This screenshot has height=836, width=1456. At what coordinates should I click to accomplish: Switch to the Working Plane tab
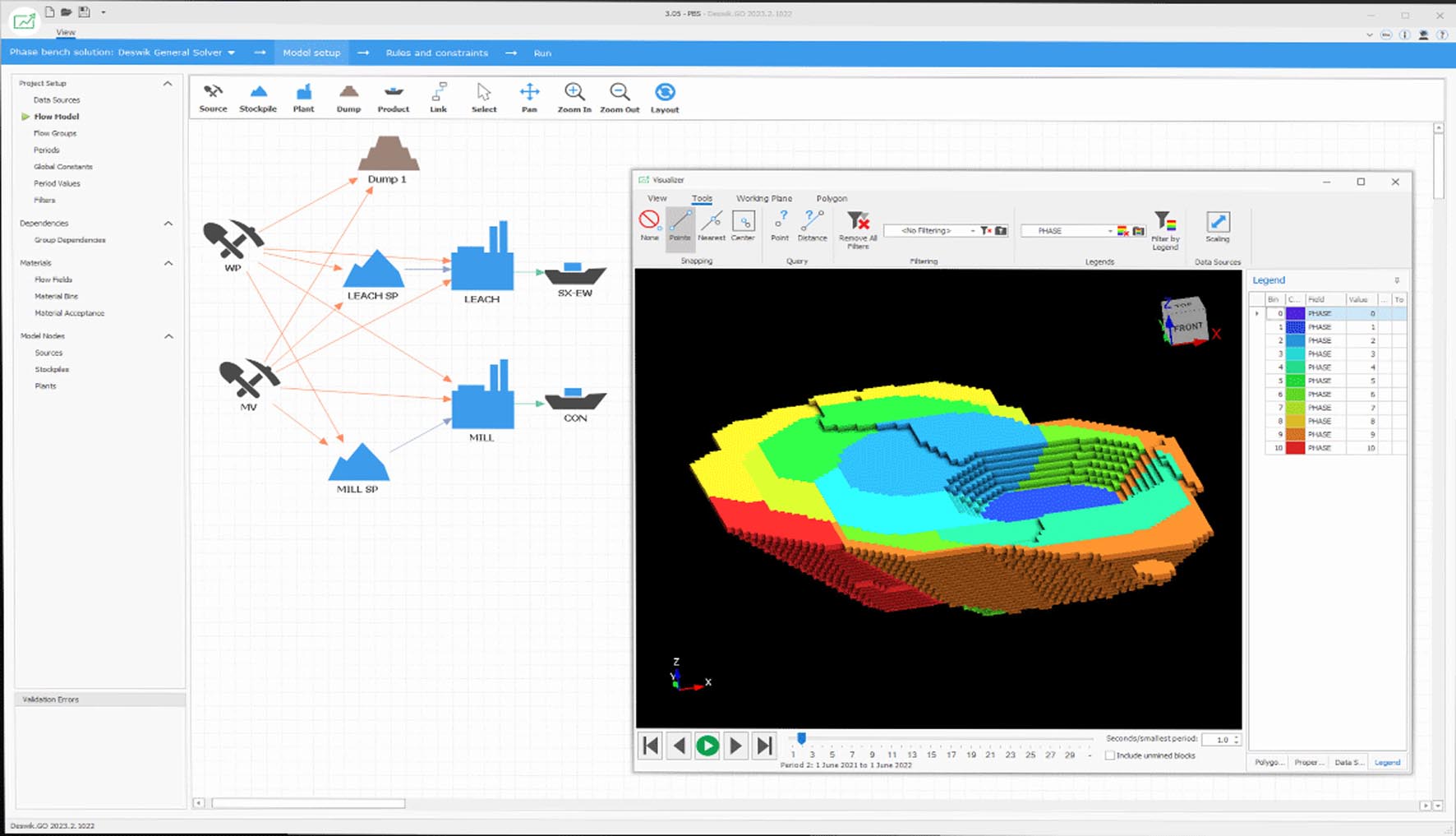click(763, 198)
